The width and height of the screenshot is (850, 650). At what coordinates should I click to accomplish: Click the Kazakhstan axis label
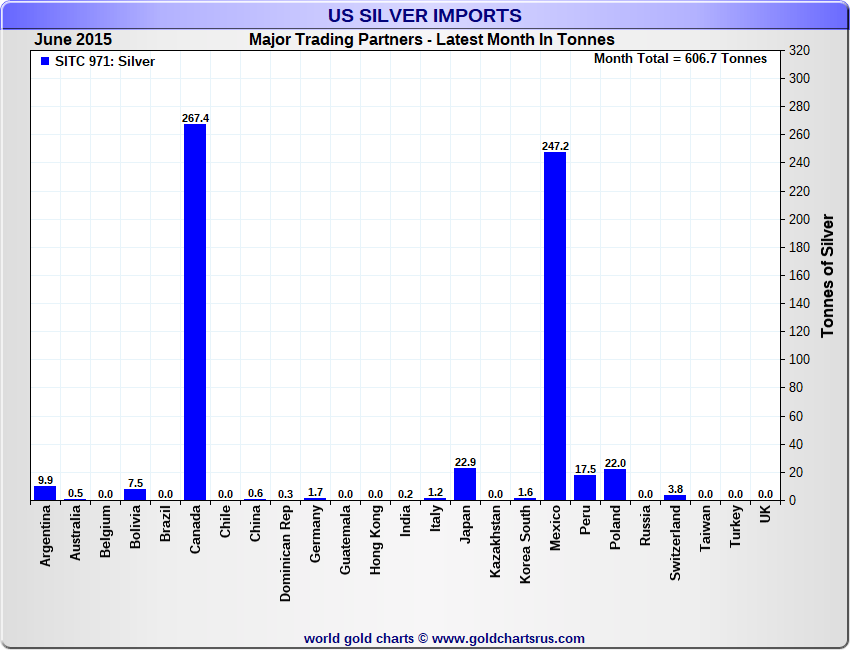[x=495, y=541]
